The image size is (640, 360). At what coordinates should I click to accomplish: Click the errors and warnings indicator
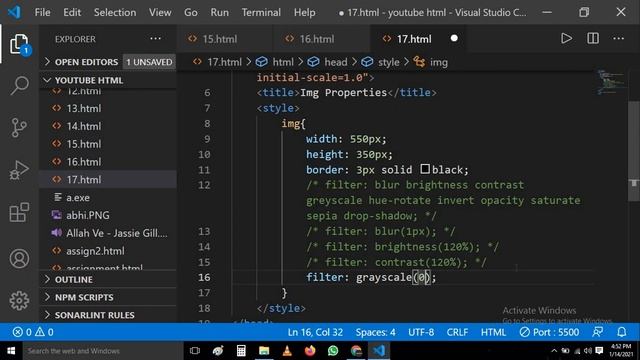[33, 332]
